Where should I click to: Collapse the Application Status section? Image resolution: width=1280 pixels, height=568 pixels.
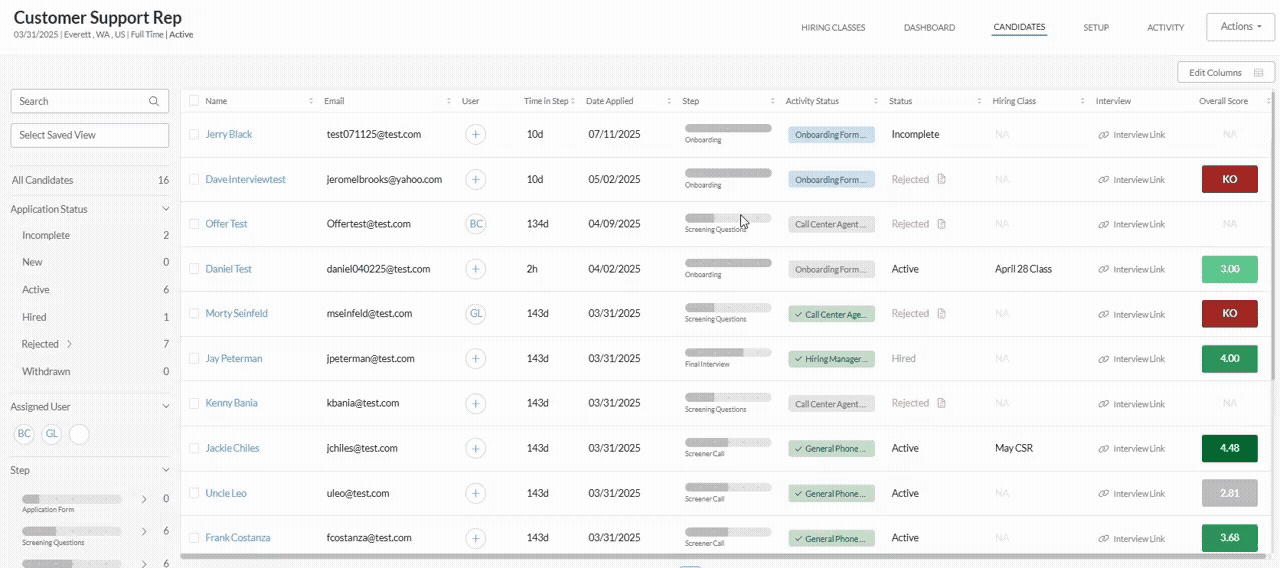(165, 209)
